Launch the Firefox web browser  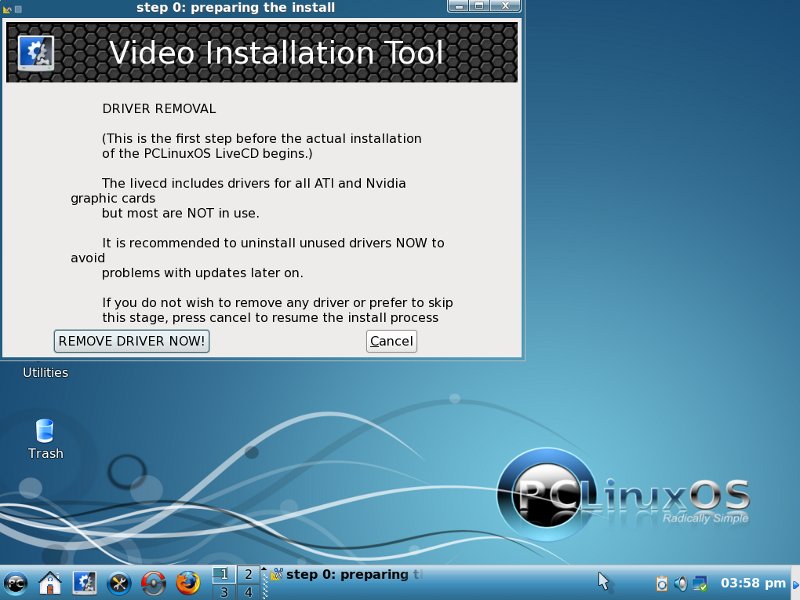(x=187, y=582)
